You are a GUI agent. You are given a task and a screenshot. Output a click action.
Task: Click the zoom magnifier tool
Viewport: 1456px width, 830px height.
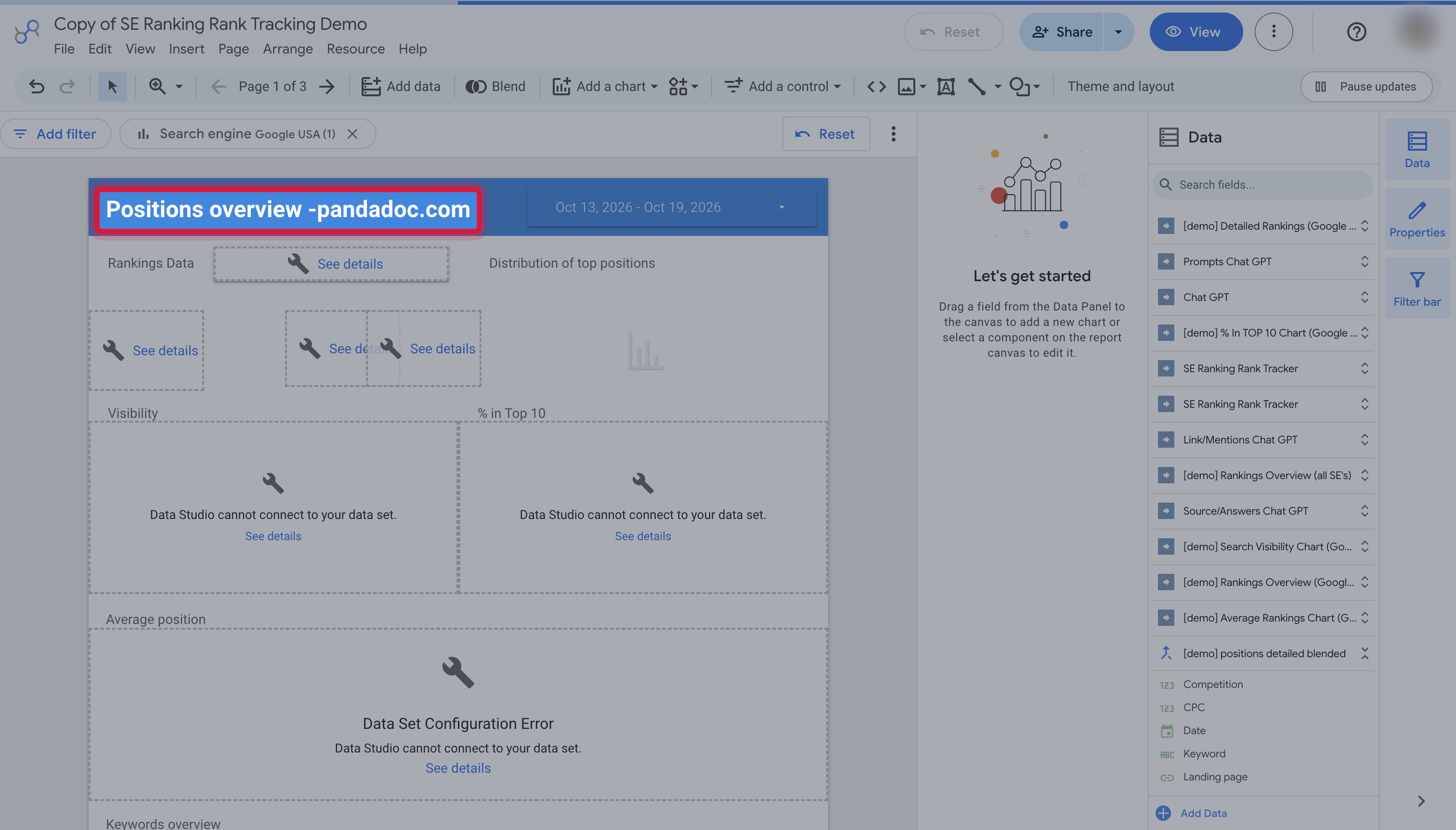(x=157, y=87)
